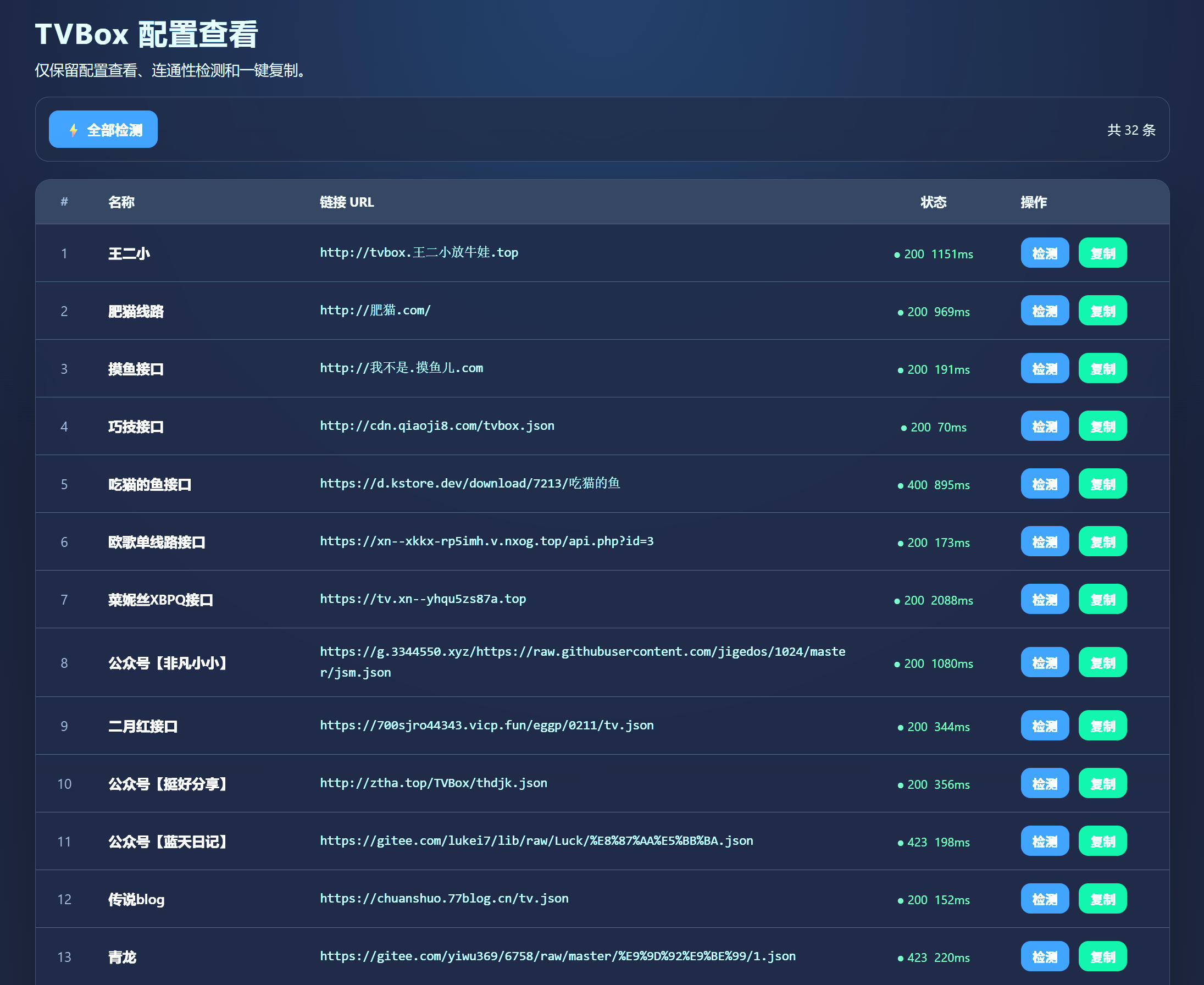Click 检测 for 菜妮丝XBPQ接口

click(1044, 600)
